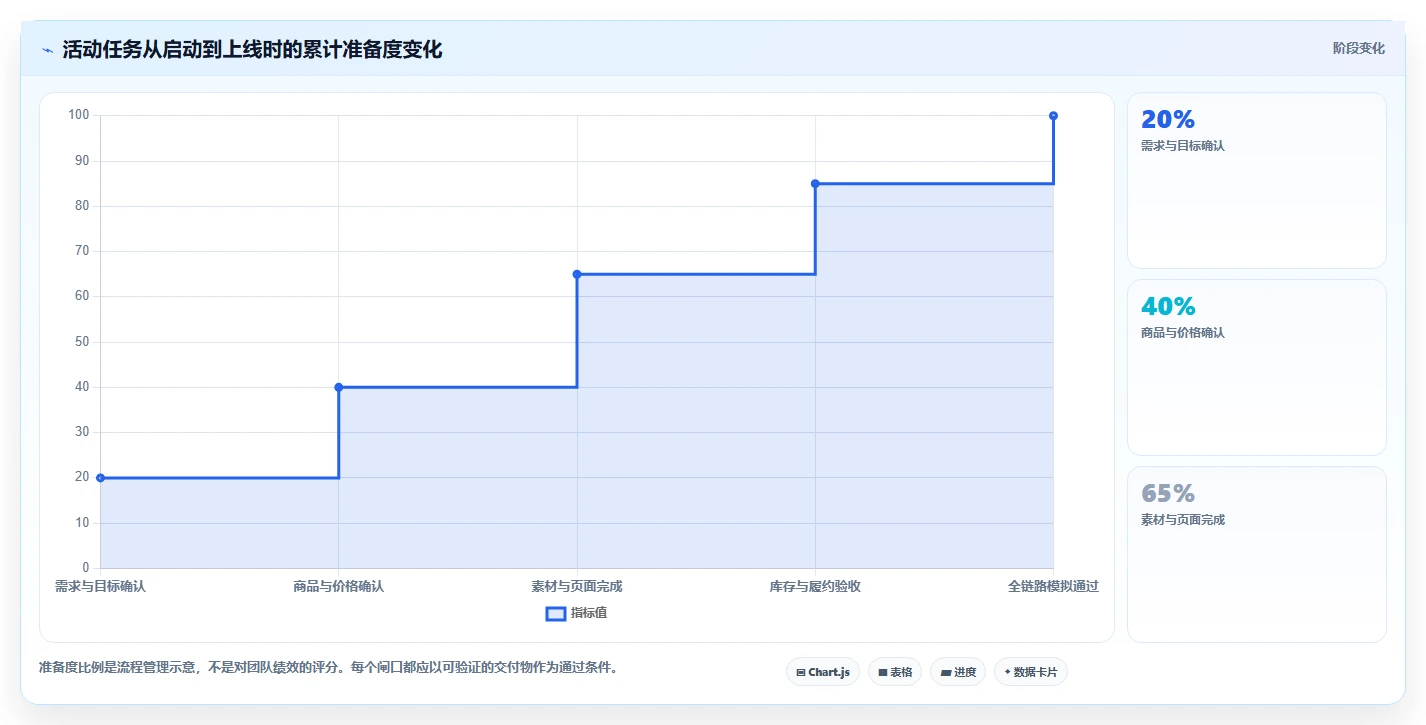Click y-axis tick label 100
The image size is (1426, 725).
(79, 115)
